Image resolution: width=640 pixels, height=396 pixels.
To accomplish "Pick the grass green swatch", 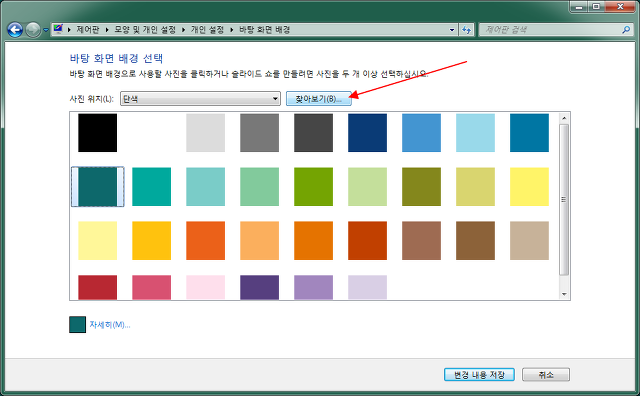I will click(x=313, y=187).
